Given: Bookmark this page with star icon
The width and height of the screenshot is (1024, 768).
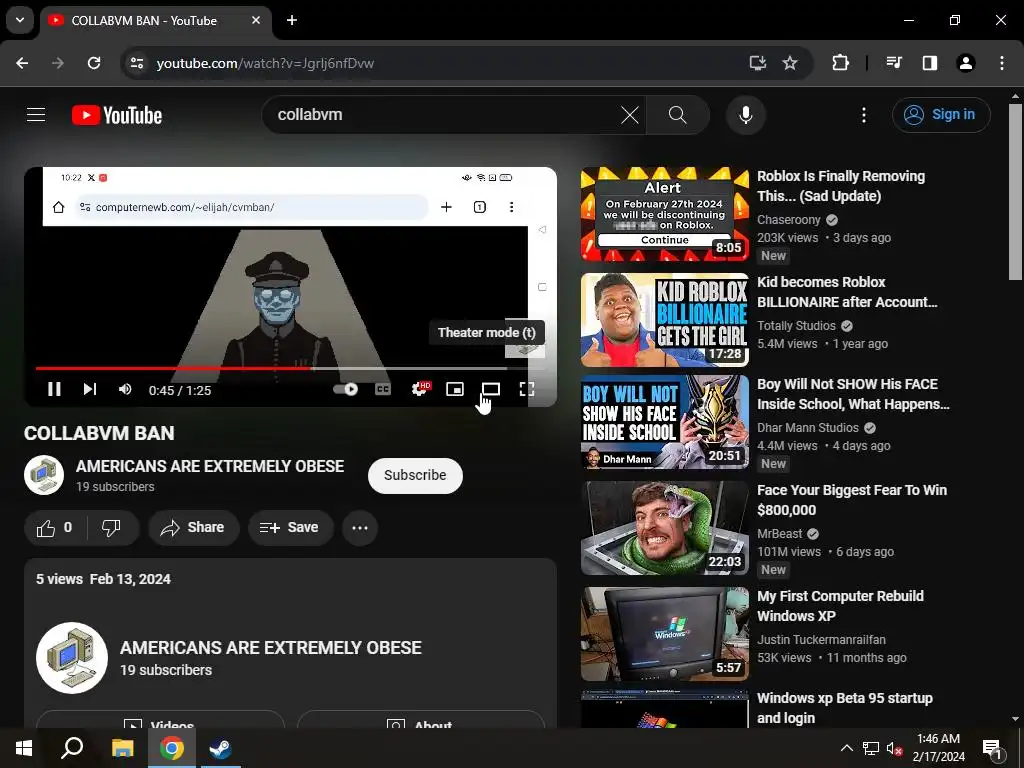Looking at the screenshot, I should [x=790, y=63].
